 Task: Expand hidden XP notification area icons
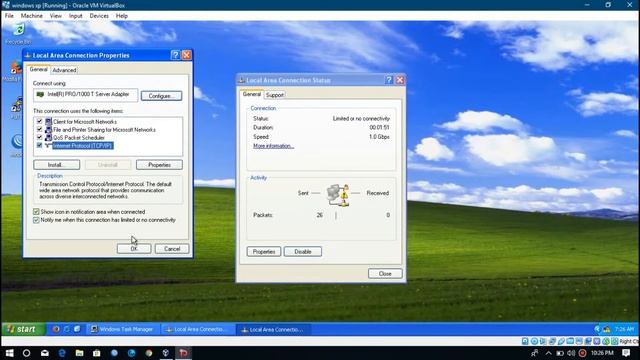pyautogui.click(x=598, y=329)
